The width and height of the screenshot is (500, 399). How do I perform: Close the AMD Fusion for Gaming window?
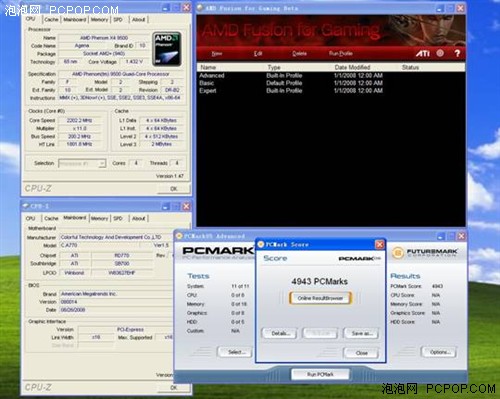(x=460, y=8)
